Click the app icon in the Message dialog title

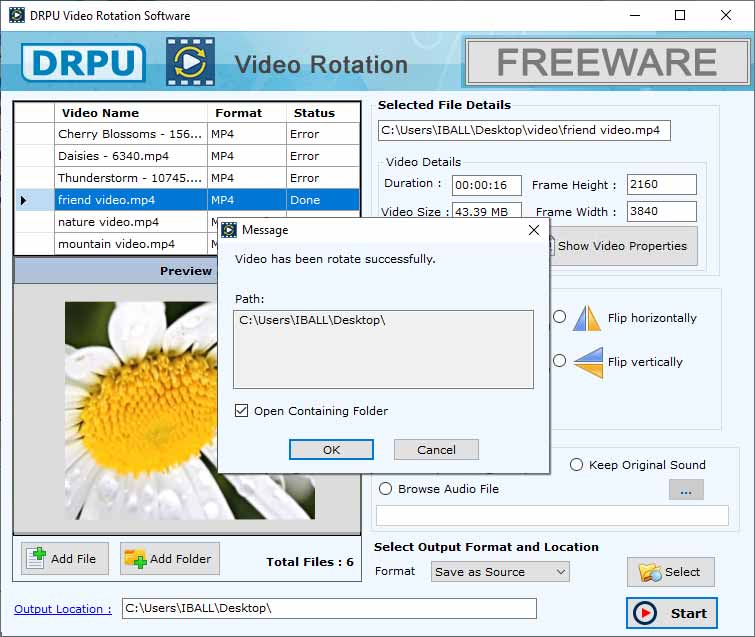(229, 230)
